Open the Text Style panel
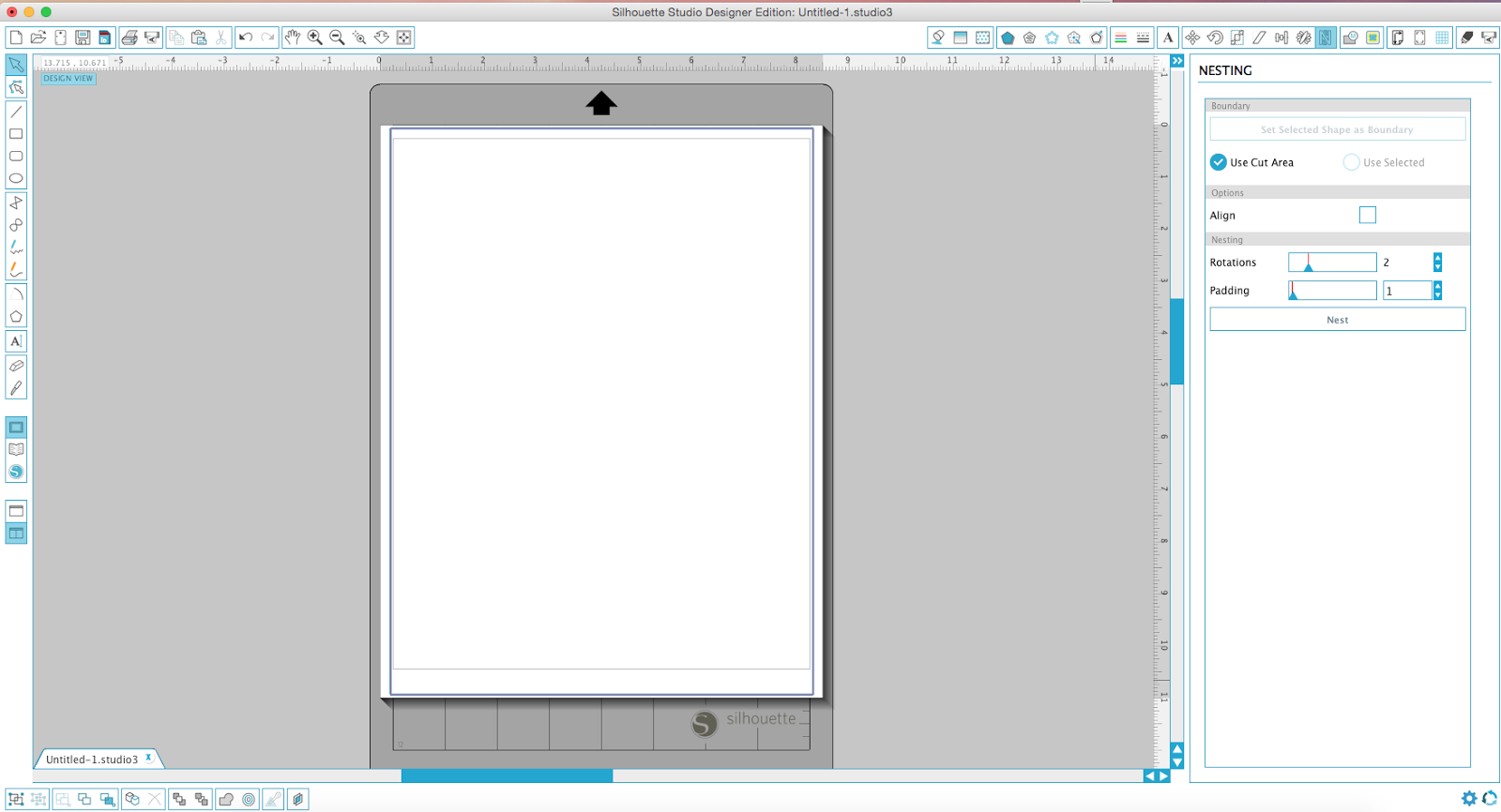Image resolution: width=1501 pixels, height=812 pixels. (1168, 38)
